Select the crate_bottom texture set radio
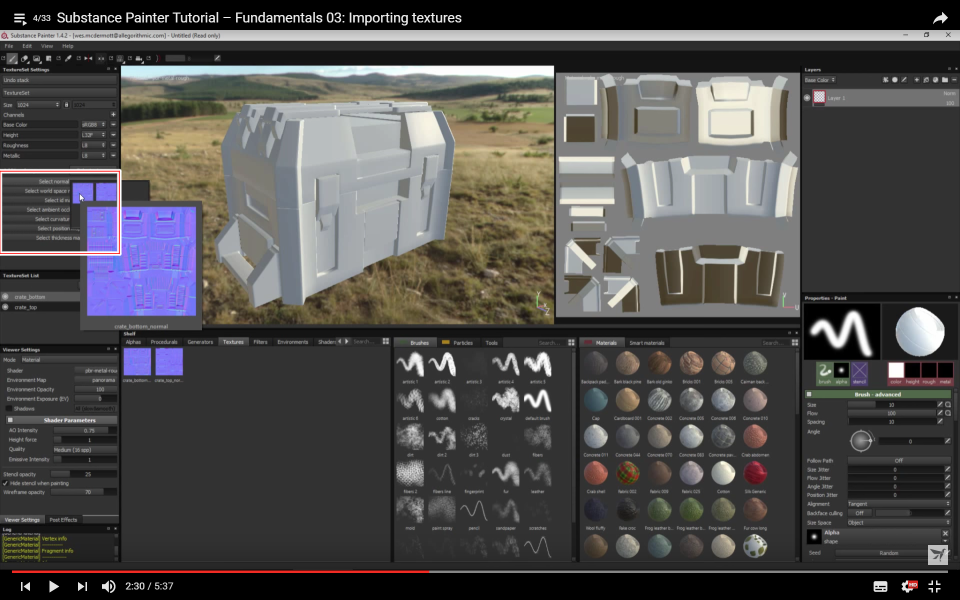Screen dimensions: 960x600 coord(6,297)
